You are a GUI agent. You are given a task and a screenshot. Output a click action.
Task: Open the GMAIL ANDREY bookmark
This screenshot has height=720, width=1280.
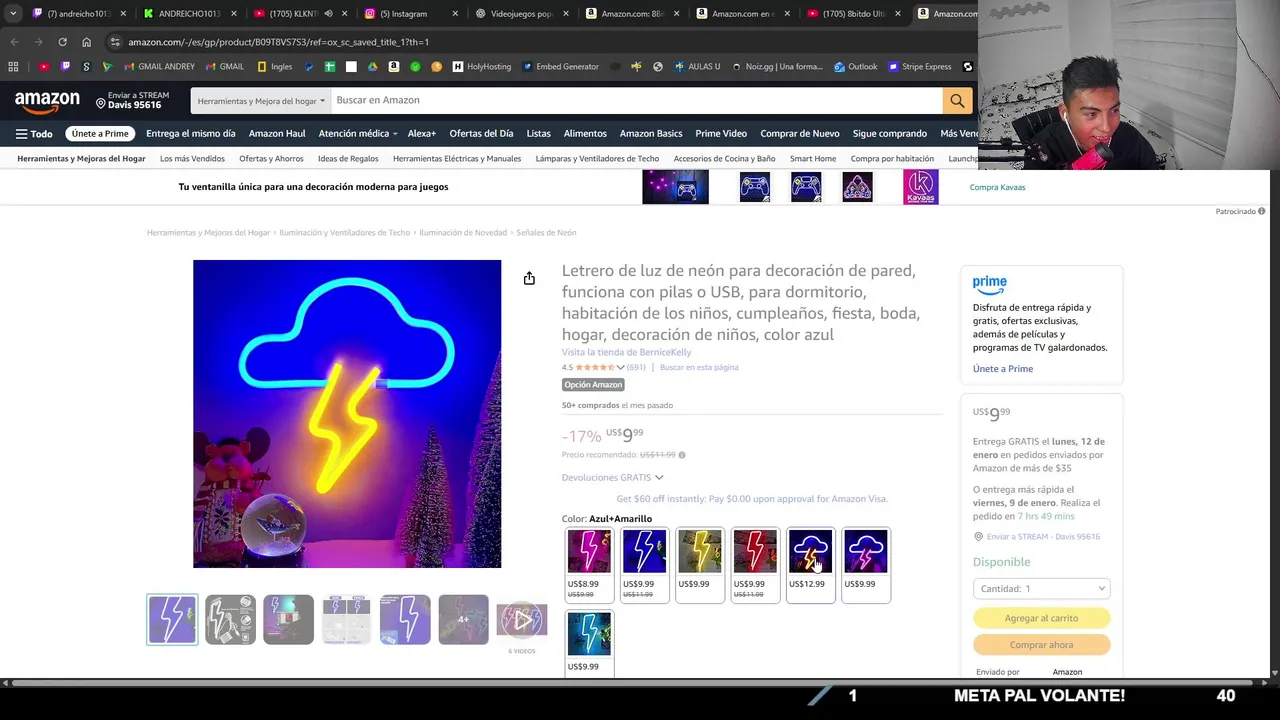pyautogui.click(x=158, y=67)
